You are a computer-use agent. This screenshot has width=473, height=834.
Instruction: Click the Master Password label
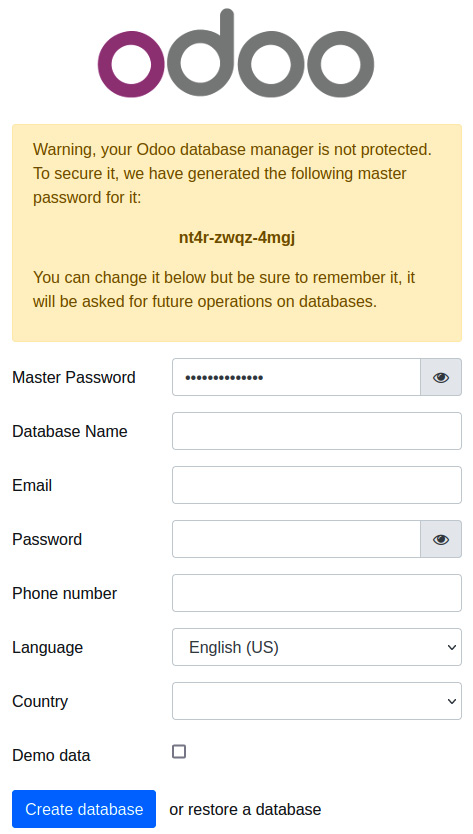click(74, 377)
